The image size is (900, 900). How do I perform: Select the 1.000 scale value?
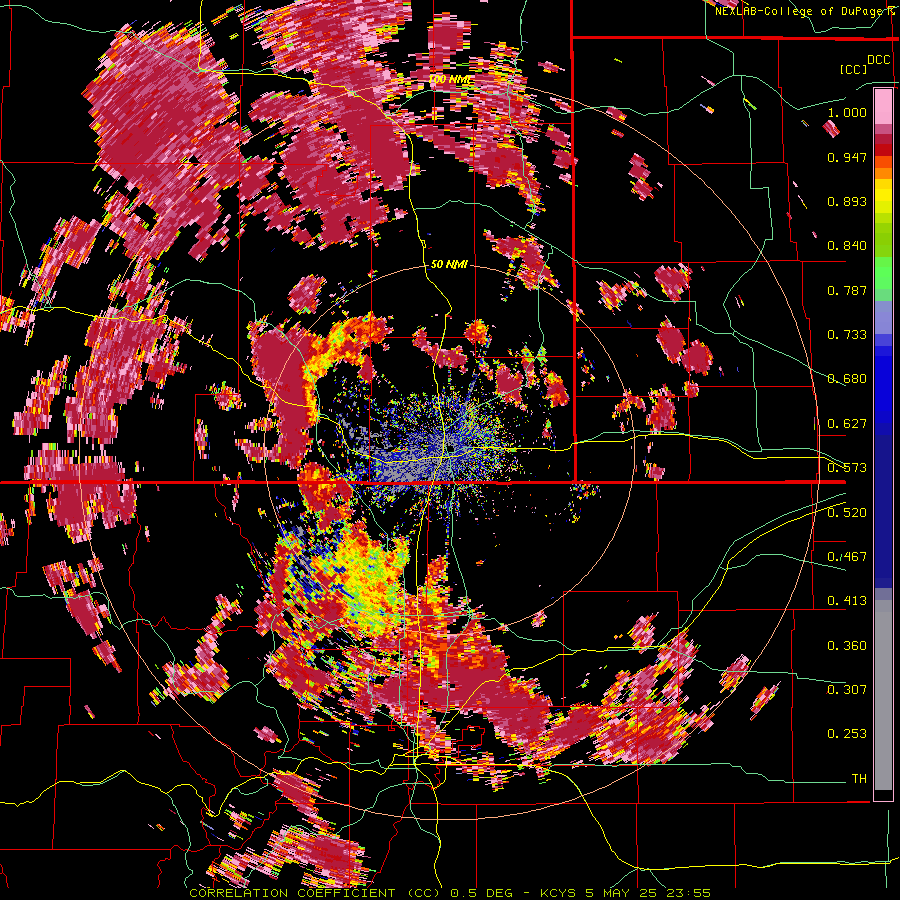[x=847, y=112]
